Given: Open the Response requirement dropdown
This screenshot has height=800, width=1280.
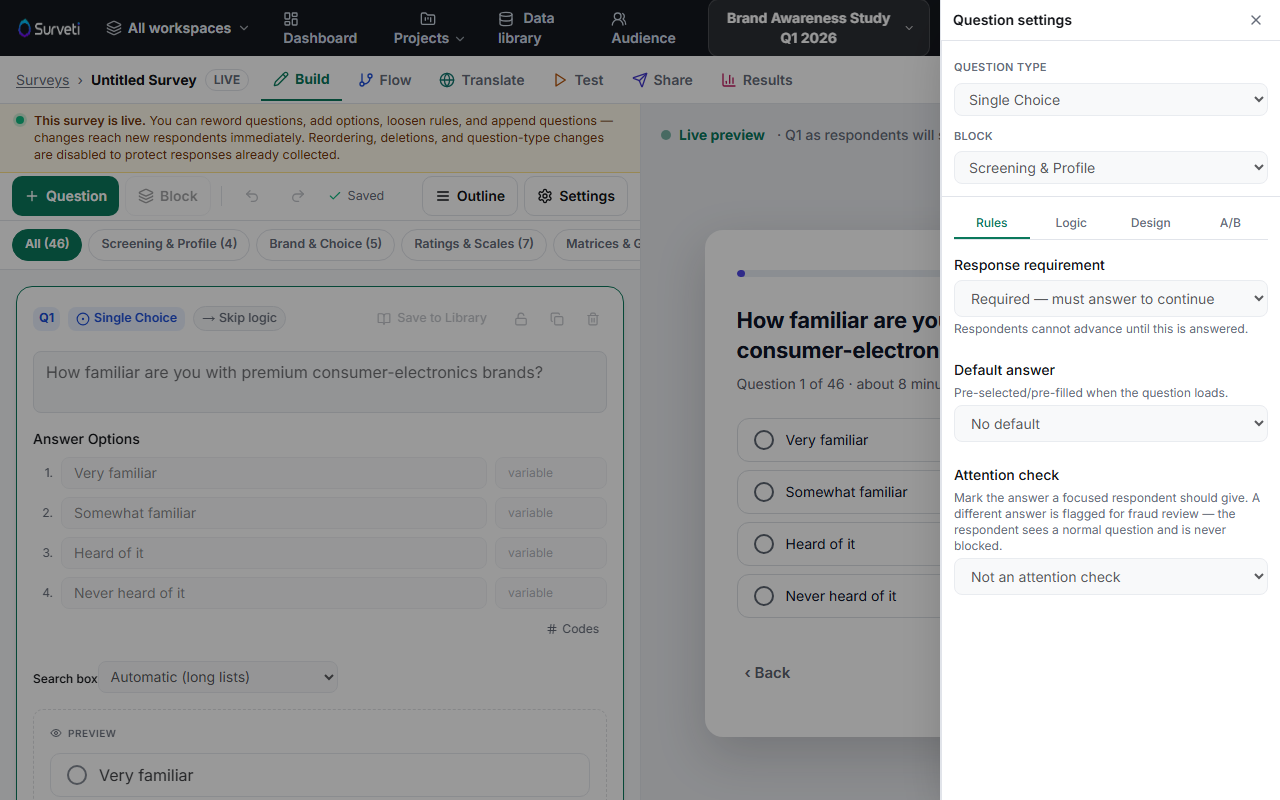Looking at the screenshot, I should pos(1111,299).
